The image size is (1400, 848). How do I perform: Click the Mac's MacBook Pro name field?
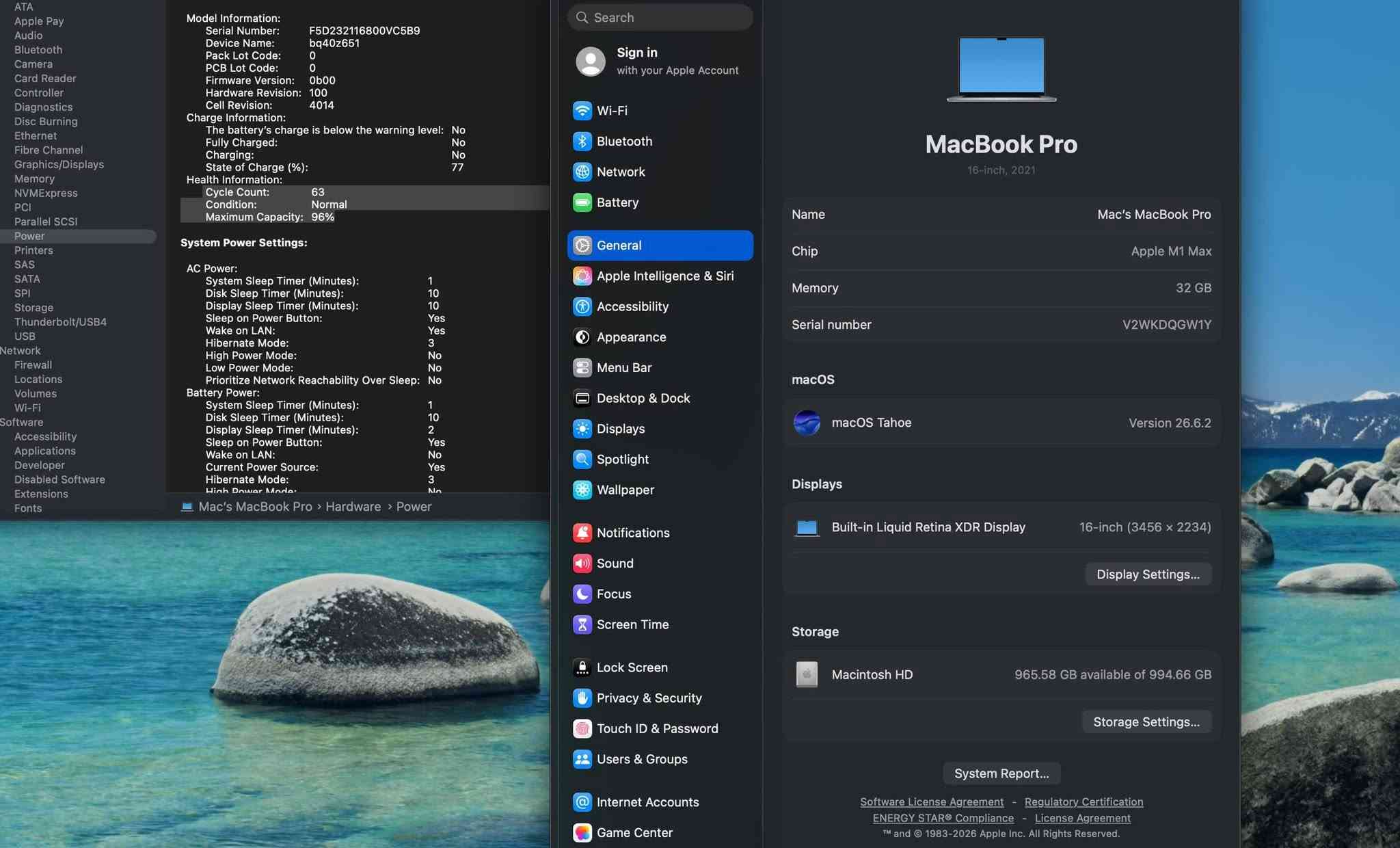click(1001, 215)
